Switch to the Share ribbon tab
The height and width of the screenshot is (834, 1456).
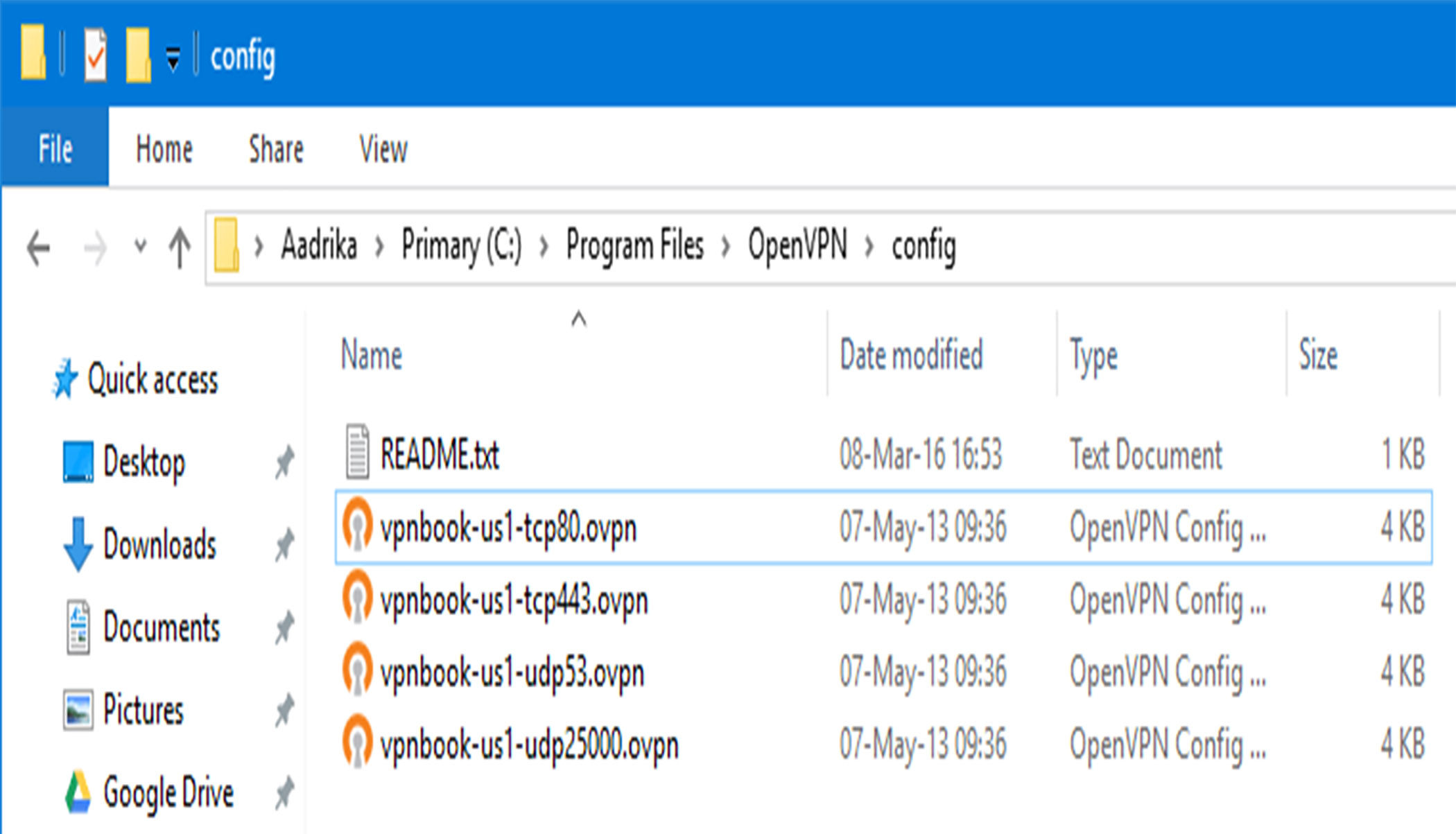(x=276, y=149)
